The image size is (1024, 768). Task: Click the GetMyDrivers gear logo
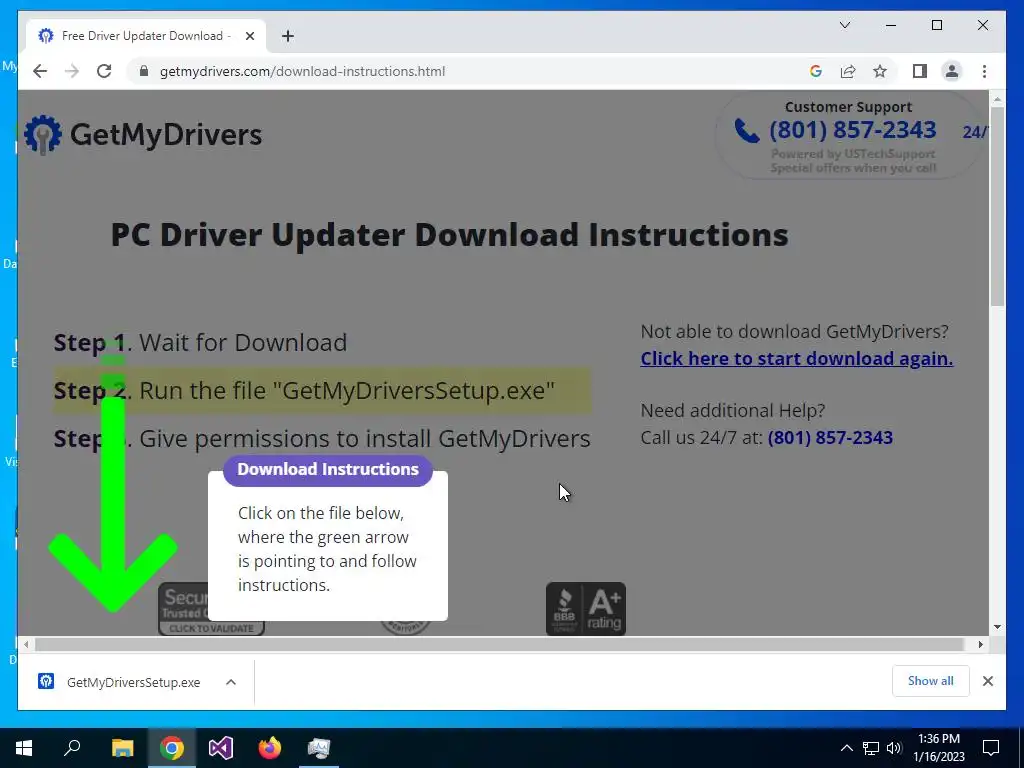click(x=43, y=135)
